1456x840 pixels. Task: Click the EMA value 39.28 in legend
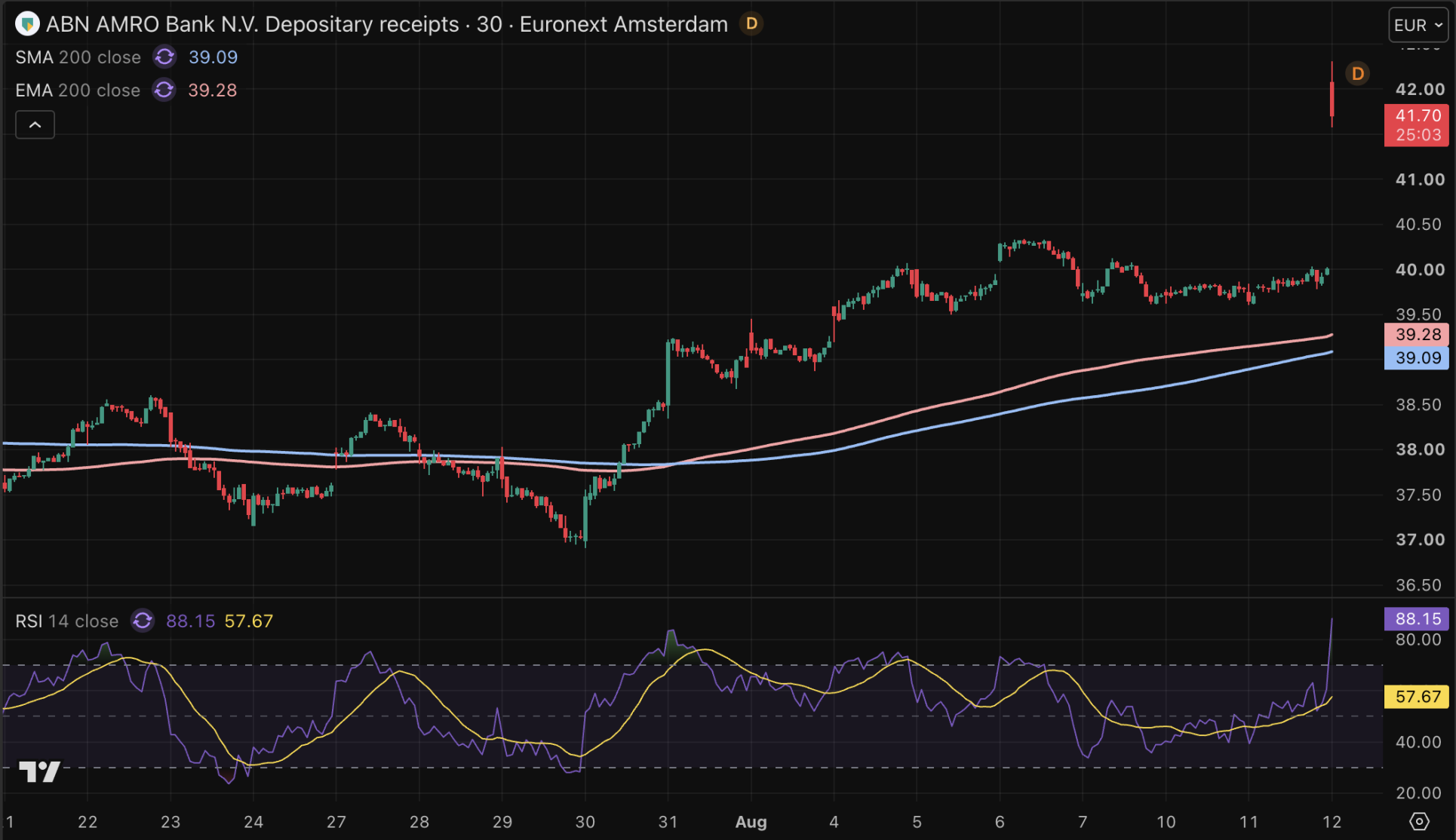tap(212, 90)
